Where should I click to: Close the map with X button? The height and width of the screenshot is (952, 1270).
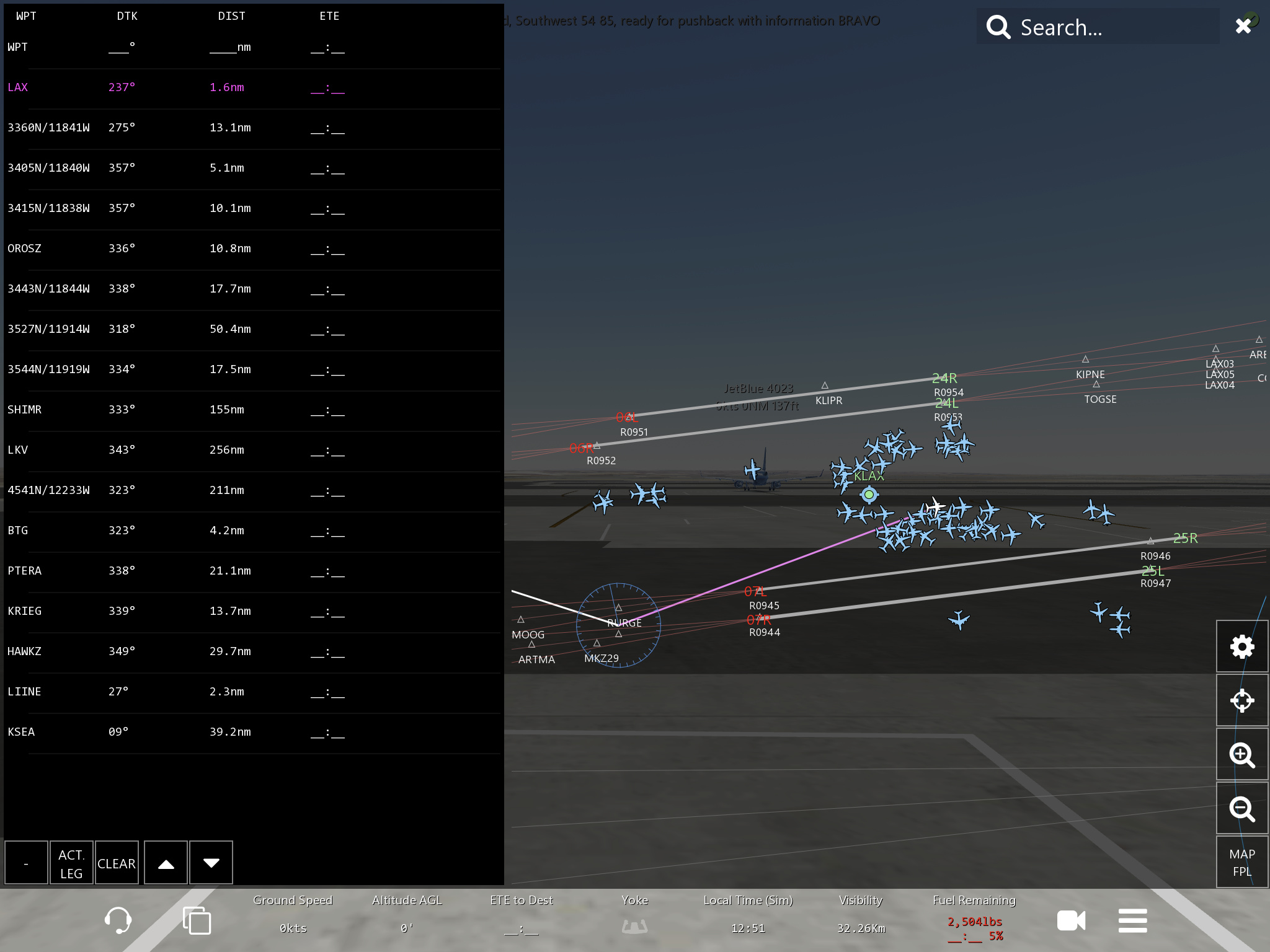pos(1243,26)
